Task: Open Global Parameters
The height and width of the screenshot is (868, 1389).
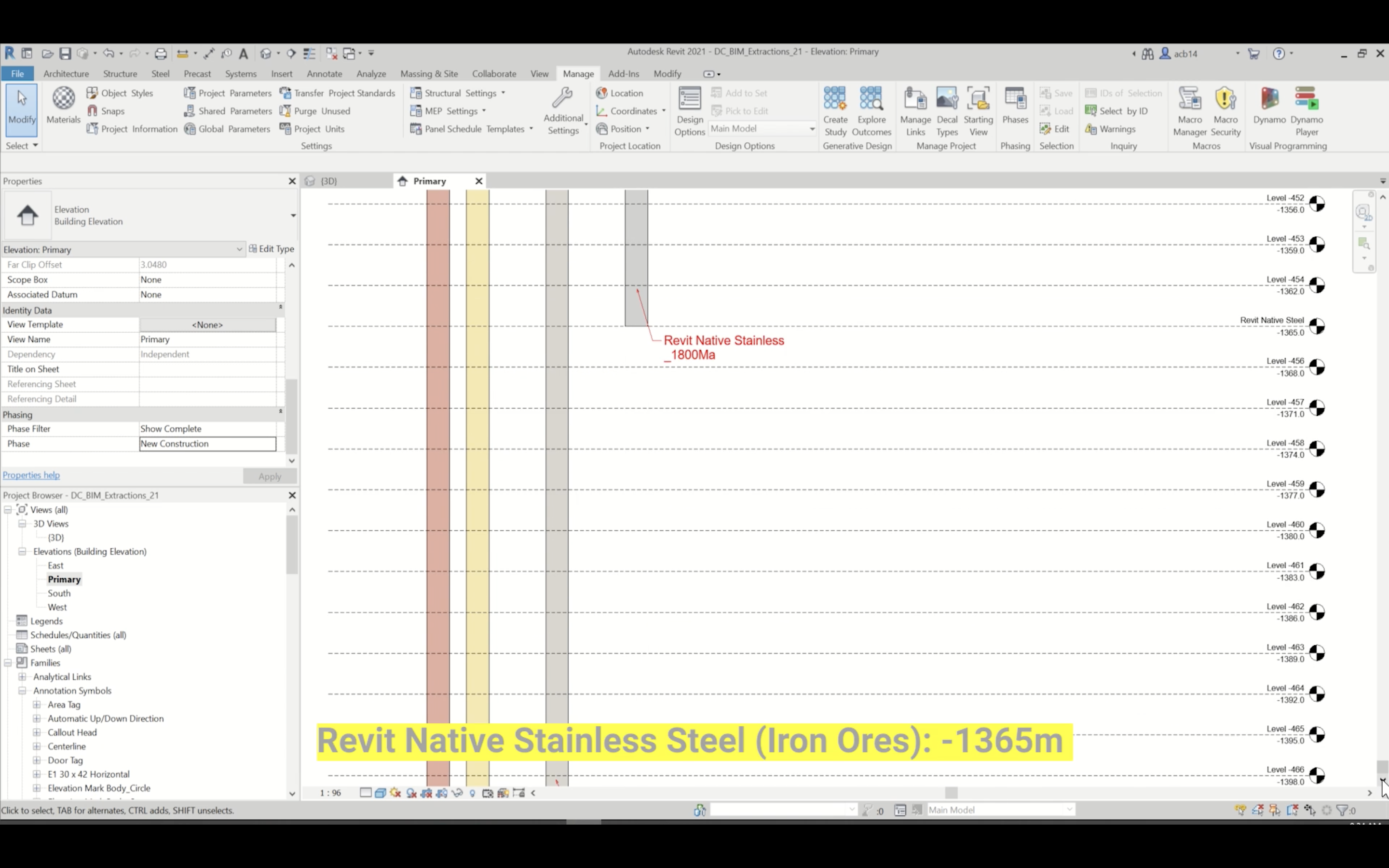Action: (x=227, y=129)
